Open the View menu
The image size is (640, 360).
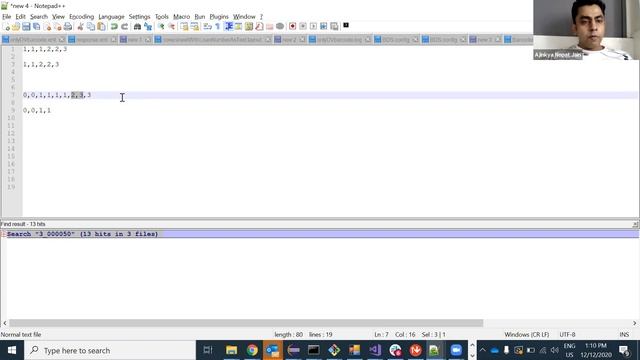click(58, 17)
